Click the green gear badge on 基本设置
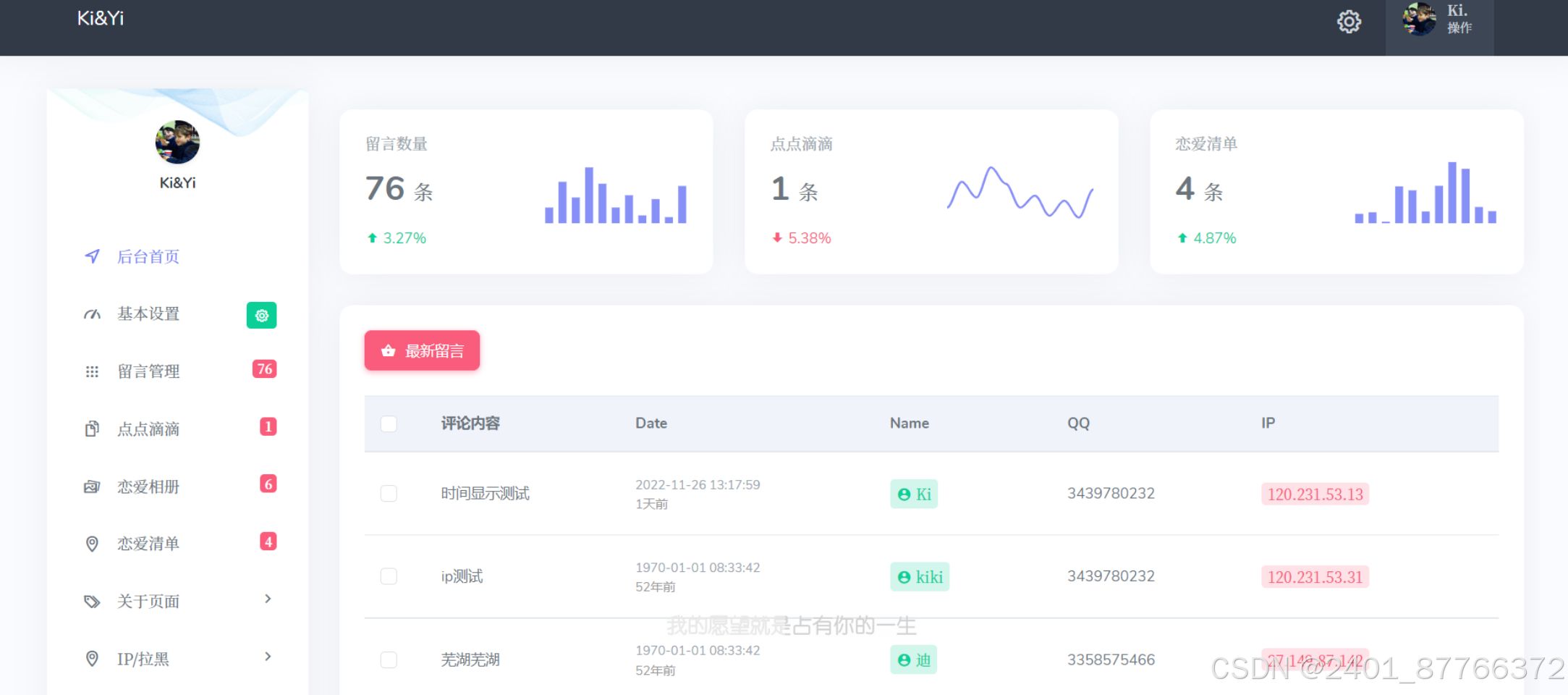The width and height of the screenshot is (1568, 695). click(x=261, y=315)
